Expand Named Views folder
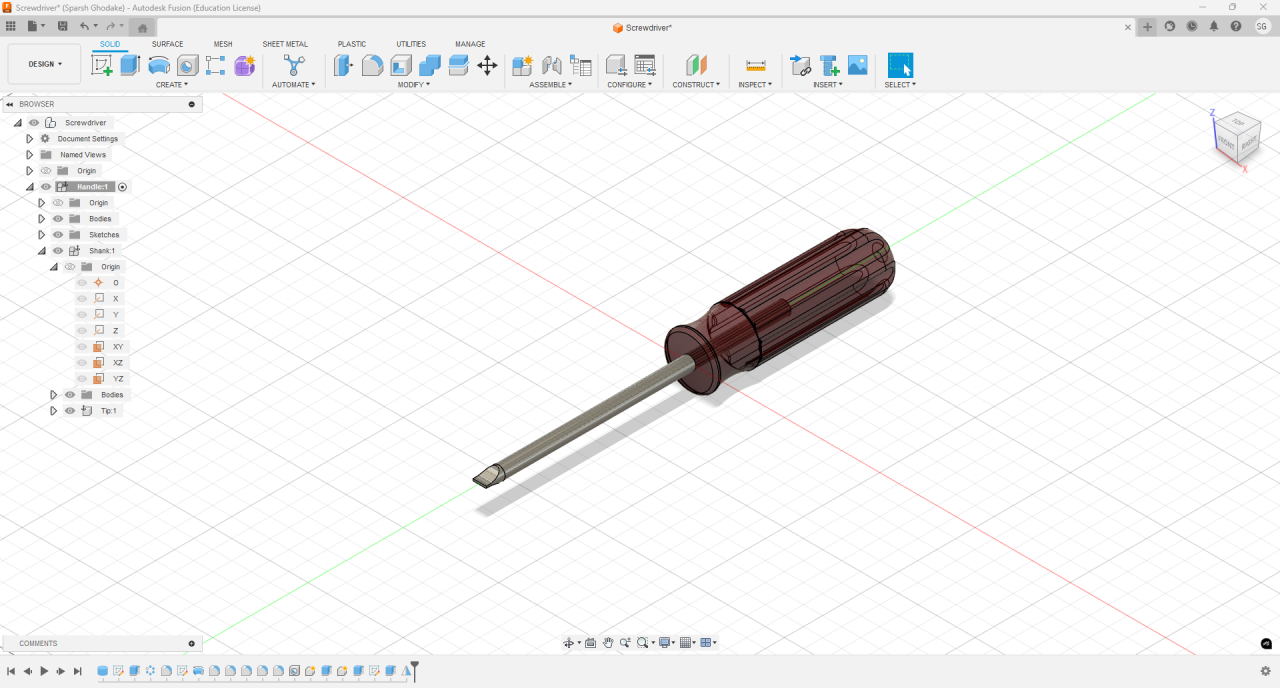 [30, 155]
